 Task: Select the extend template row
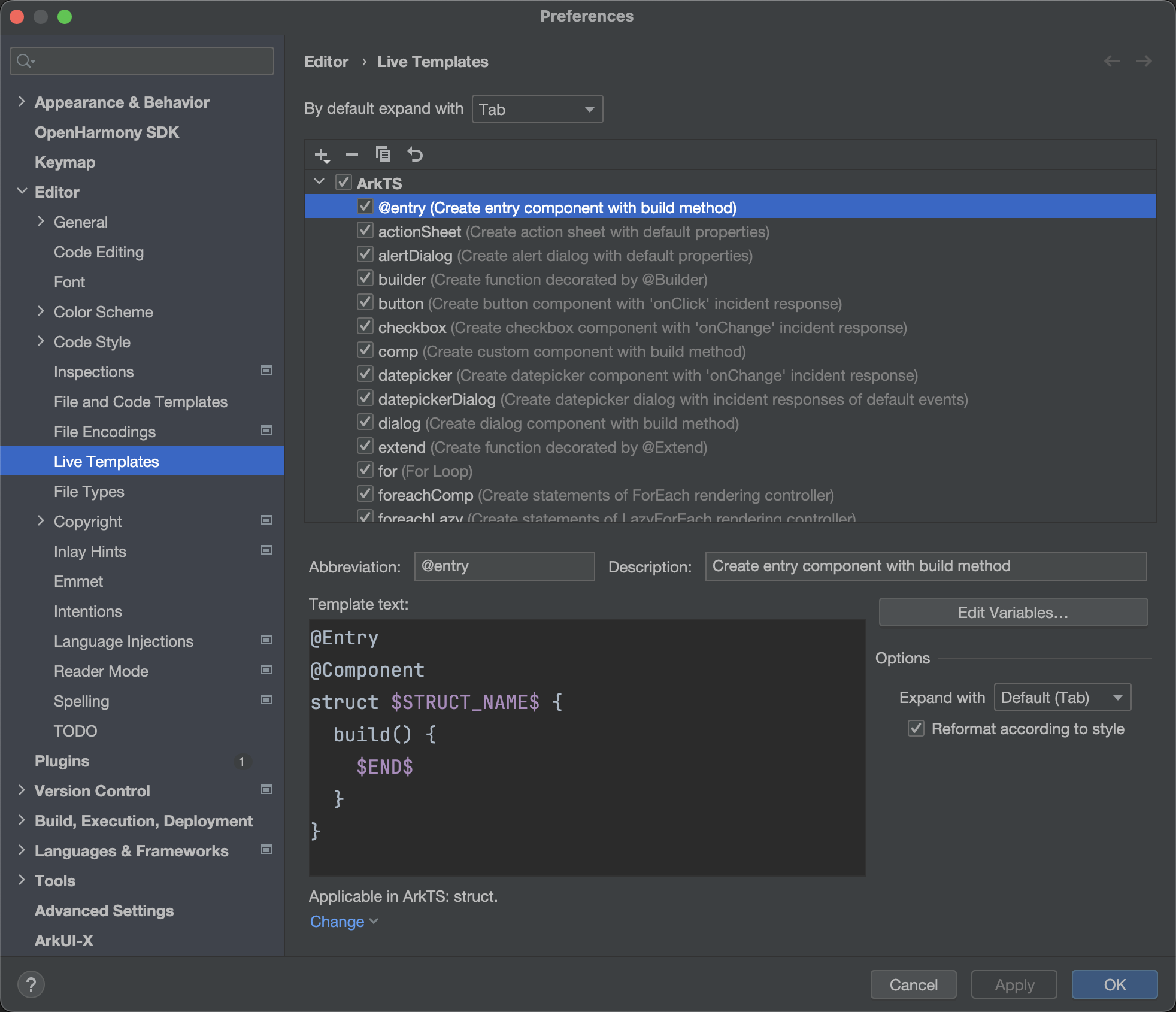pyautogui.click(x=731, y=447)
